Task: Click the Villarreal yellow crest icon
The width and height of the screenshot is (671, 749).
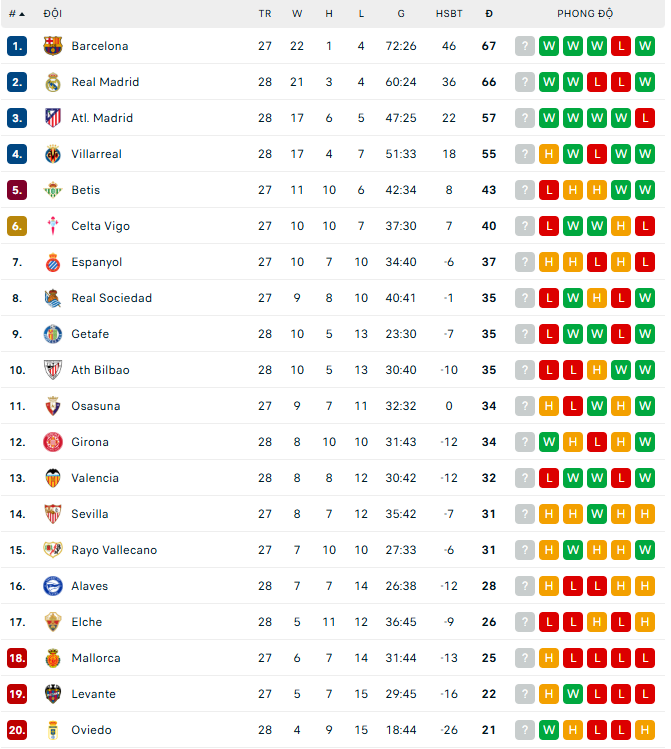Action: tap(53, 154)
